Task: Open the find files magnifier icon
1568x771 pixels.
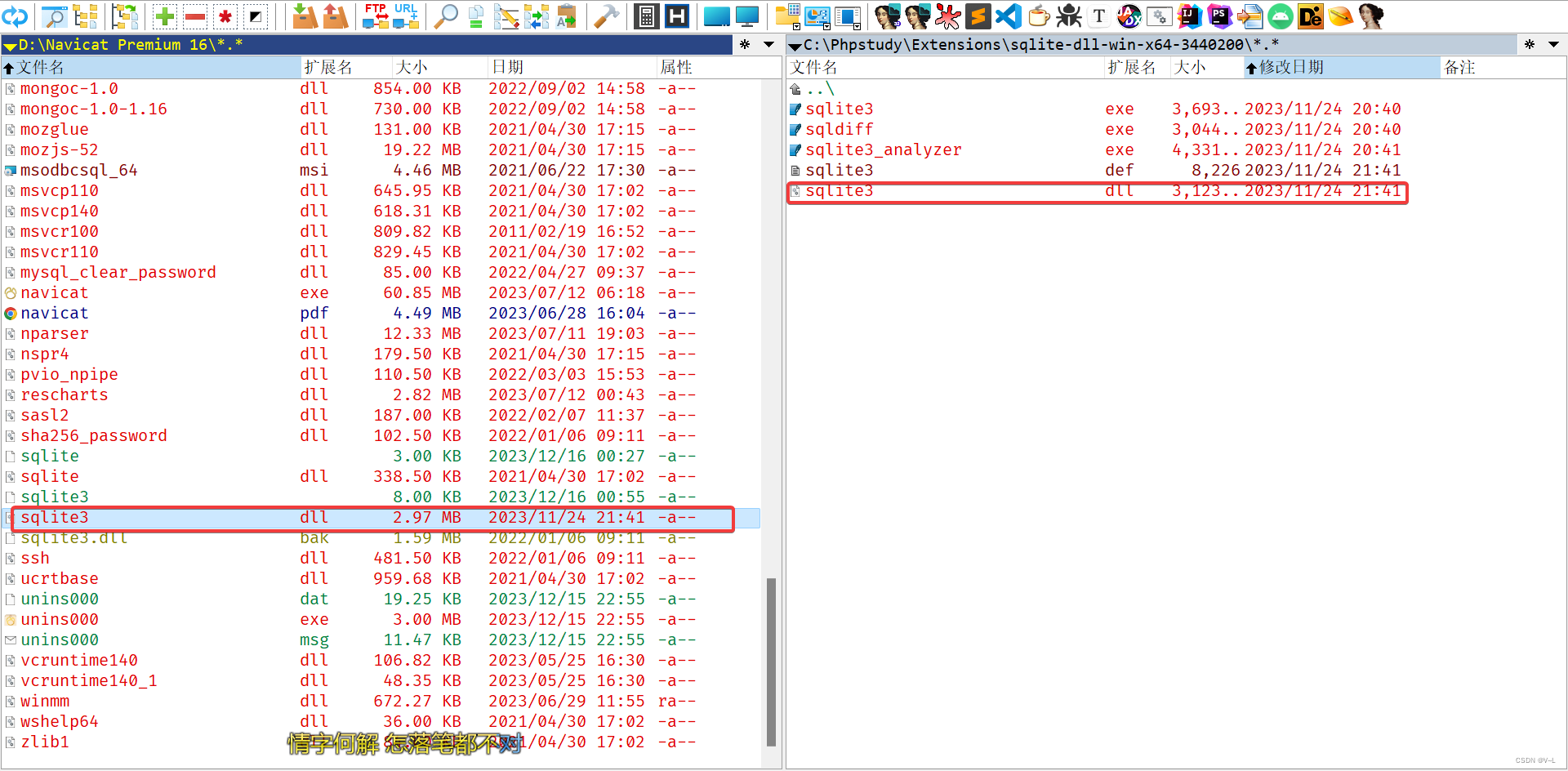Action: tap(446, 16)
